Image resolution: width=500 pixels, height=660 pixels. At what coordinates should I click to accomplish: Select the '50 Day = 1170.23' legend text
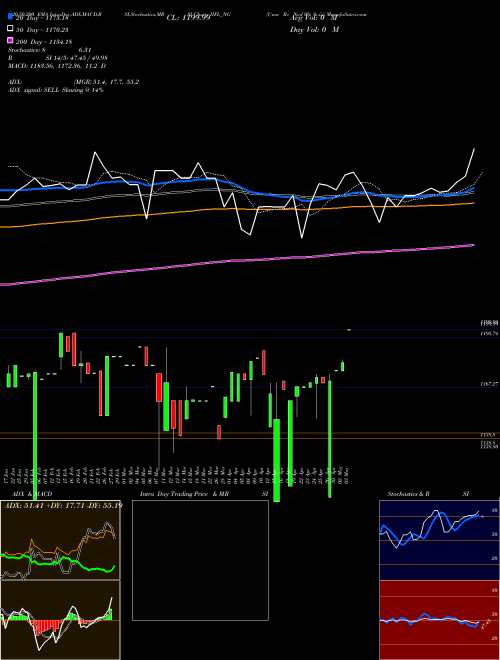[42, 29]
